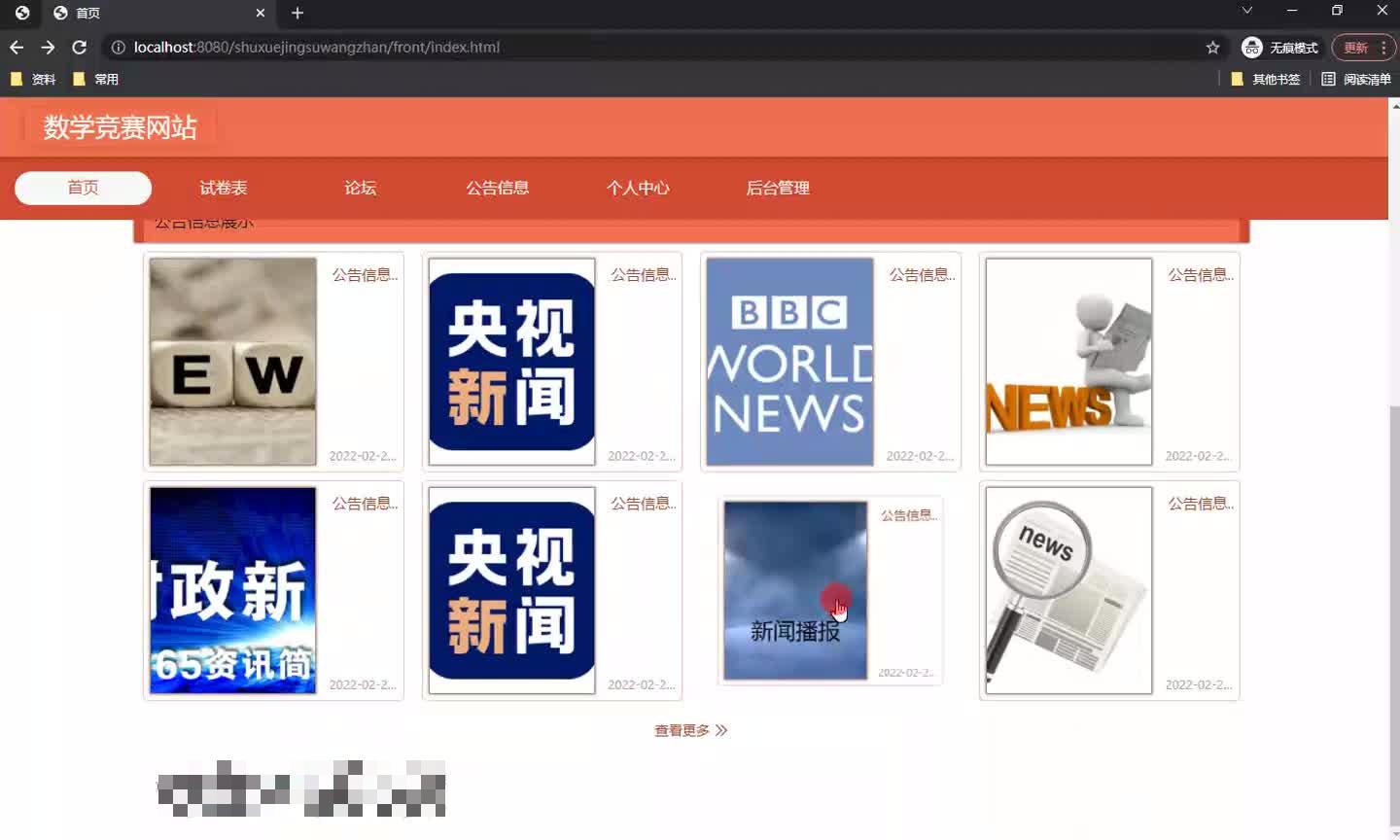Open the 试卷表 navigation item
The image size is (1400, 840).
pos(224,188)
